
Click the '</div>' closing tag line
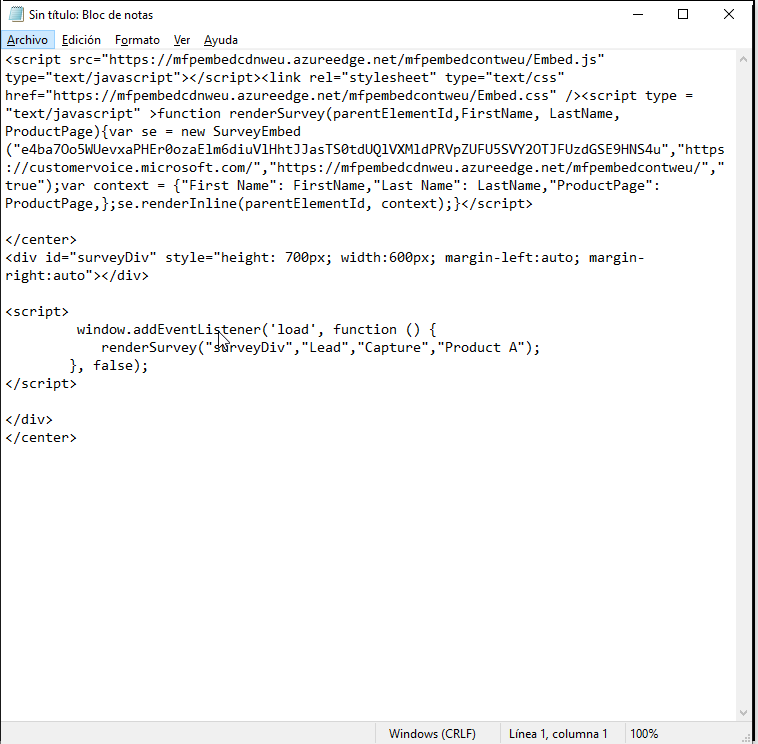[x=29, y=420]
